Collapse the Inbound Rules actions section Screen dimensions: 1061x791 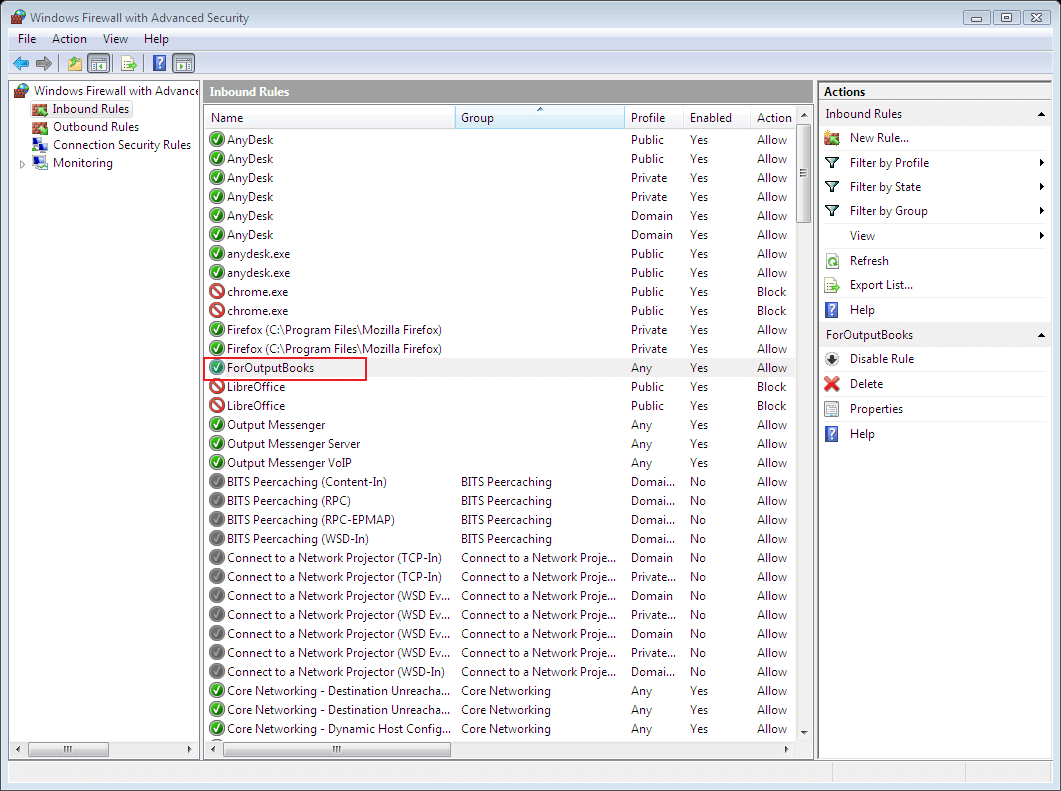click(1041, 114)
